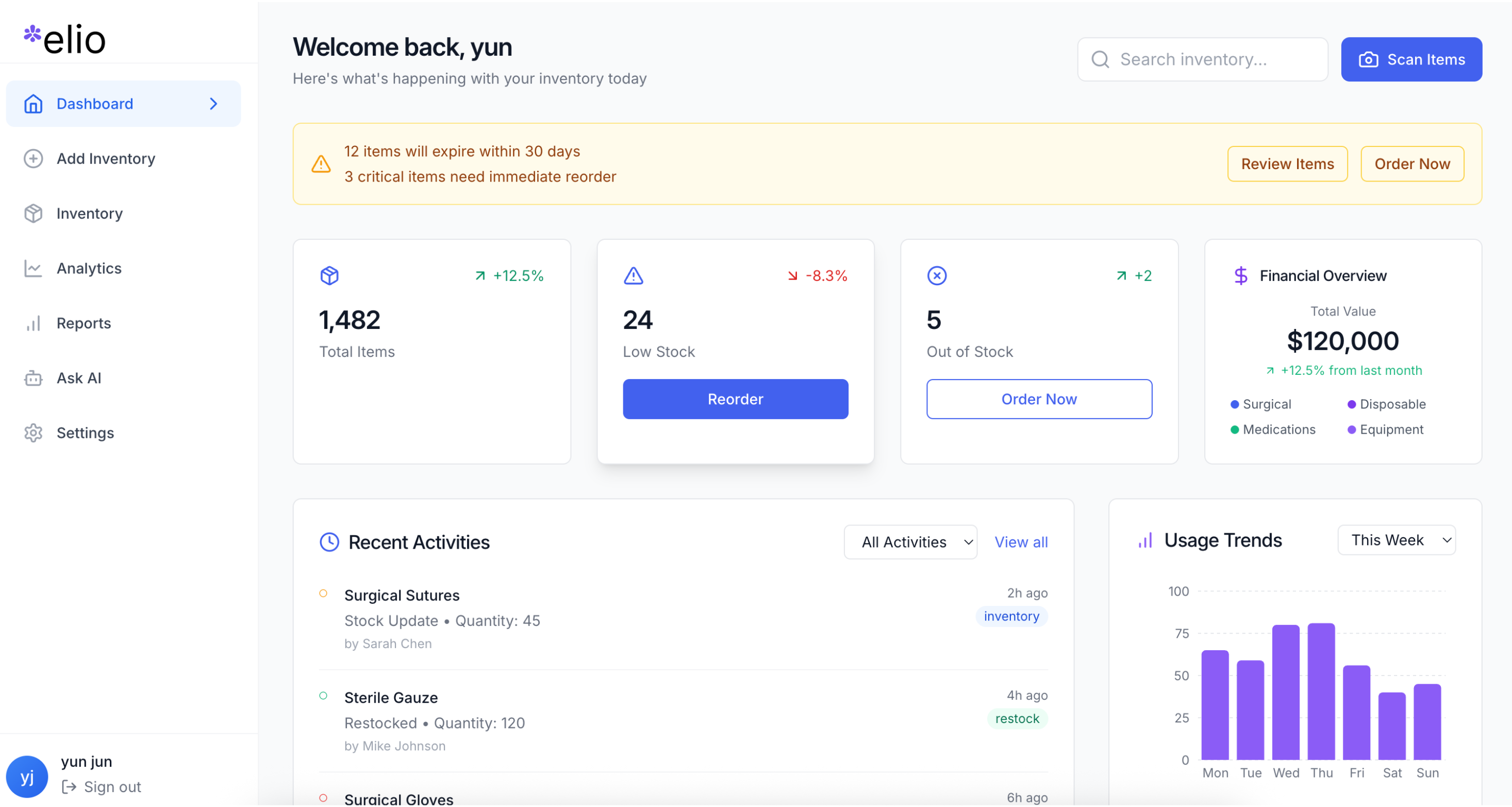This screenshot has width=1512, height=807.
Task: Select the Surgical Sutures activity title
Action: click(x=402, y=596)
